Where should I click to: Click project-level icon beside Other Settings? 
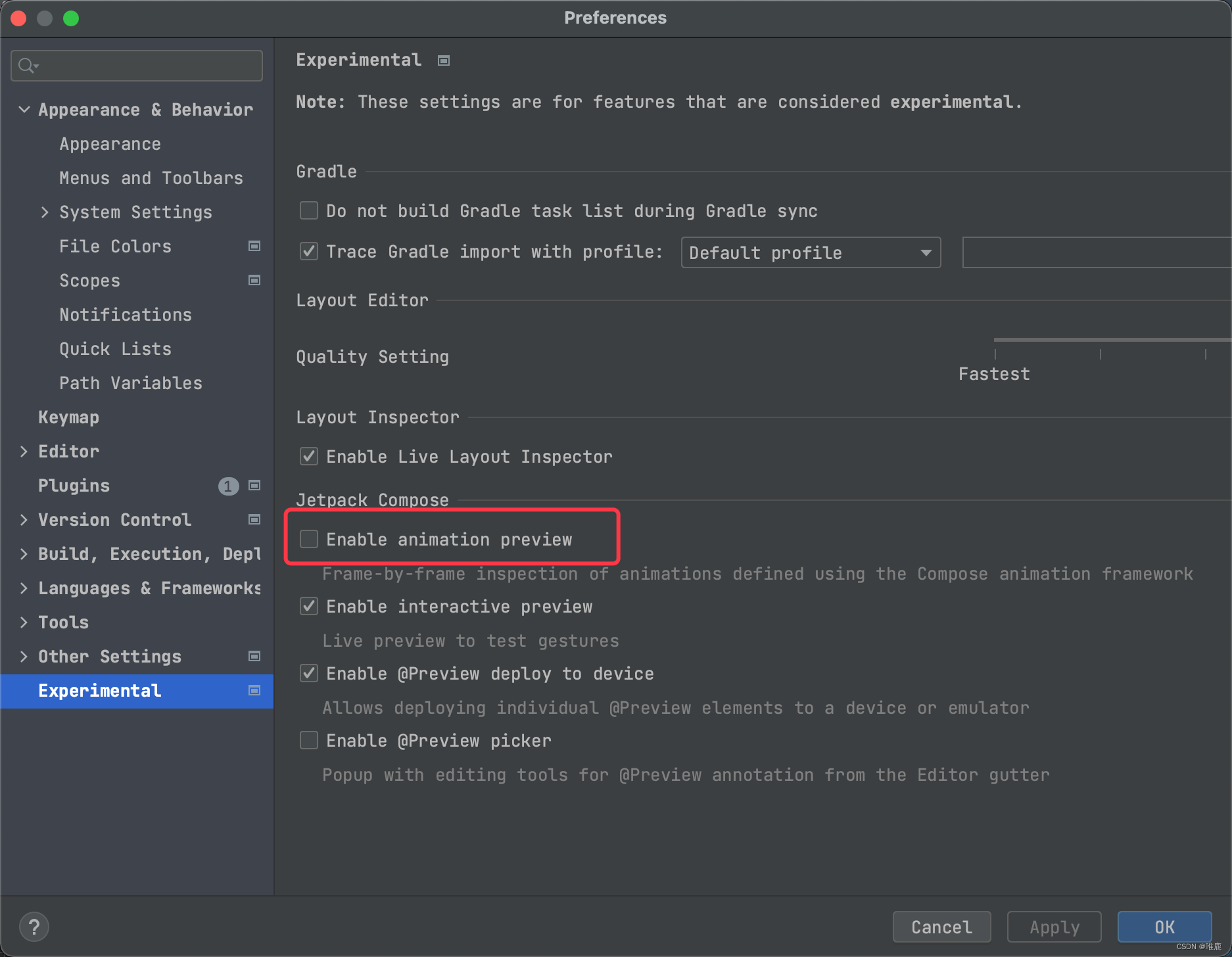[254, 656]
